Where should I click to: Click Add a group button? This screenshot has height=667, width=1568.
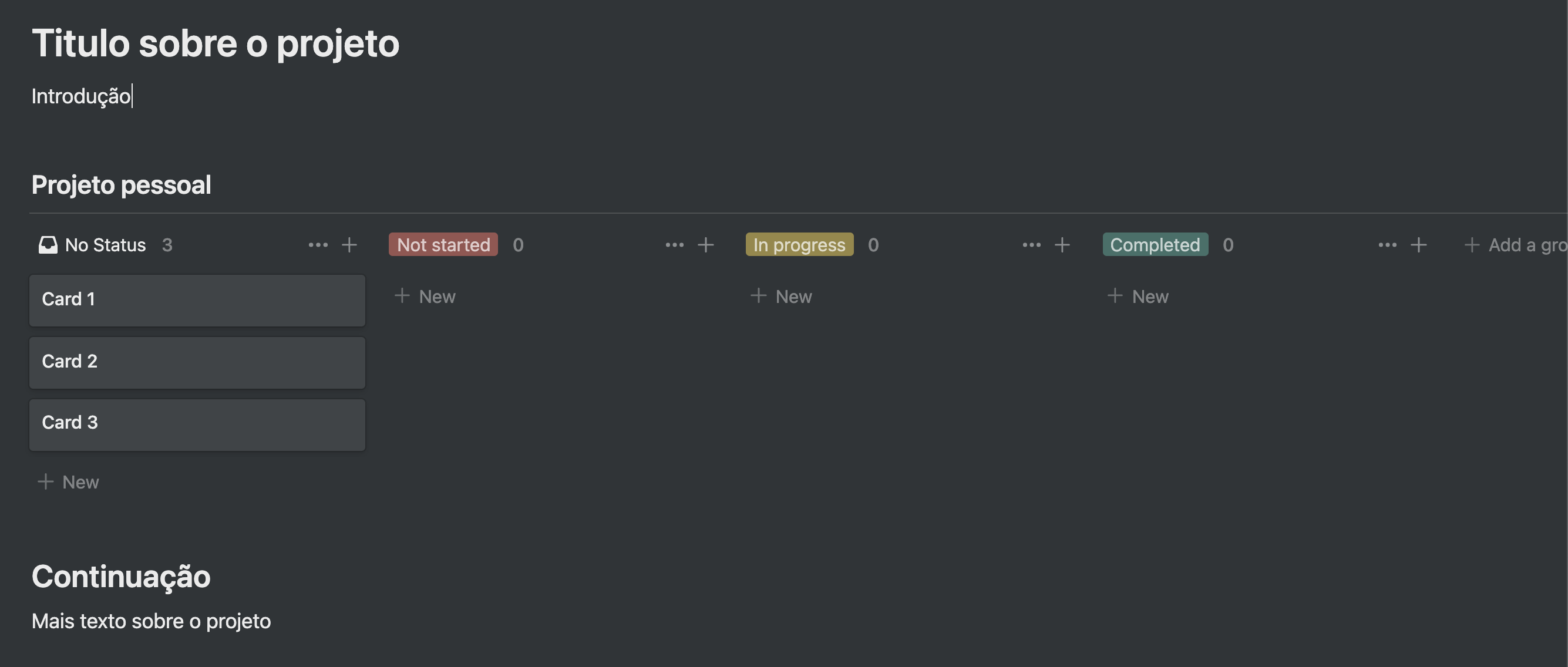1515,245
